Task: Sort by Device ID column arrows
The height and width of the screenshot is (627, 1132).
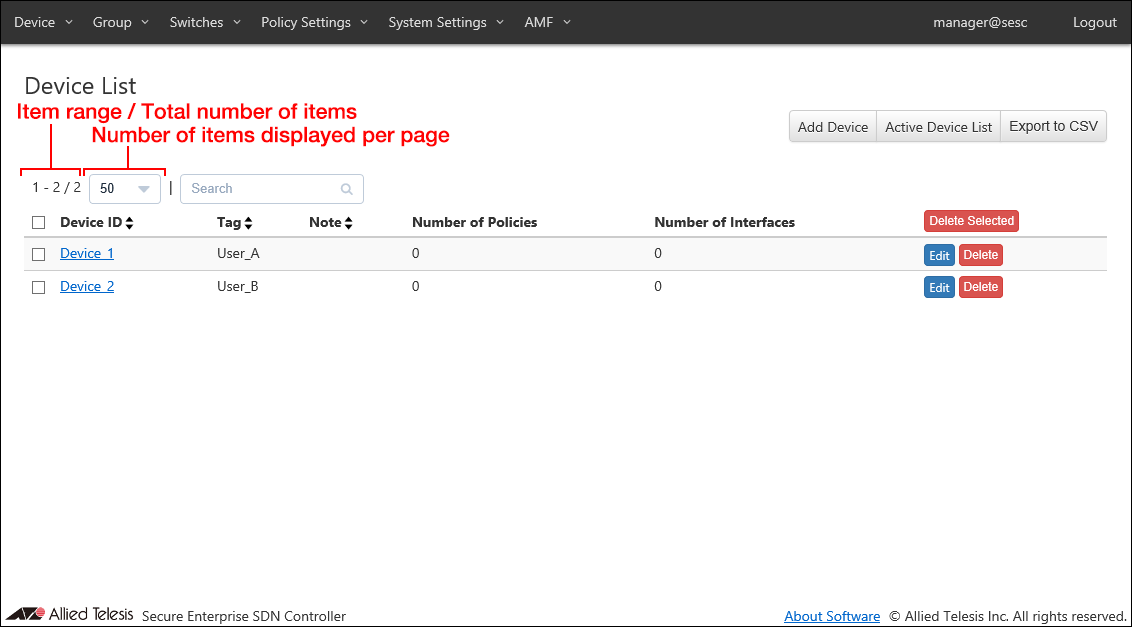Action: [129, 223]
